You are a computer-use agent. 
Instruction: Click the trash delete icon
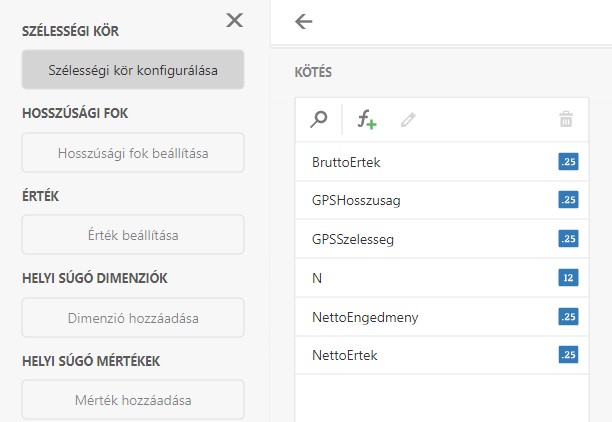tap(566, 120)
